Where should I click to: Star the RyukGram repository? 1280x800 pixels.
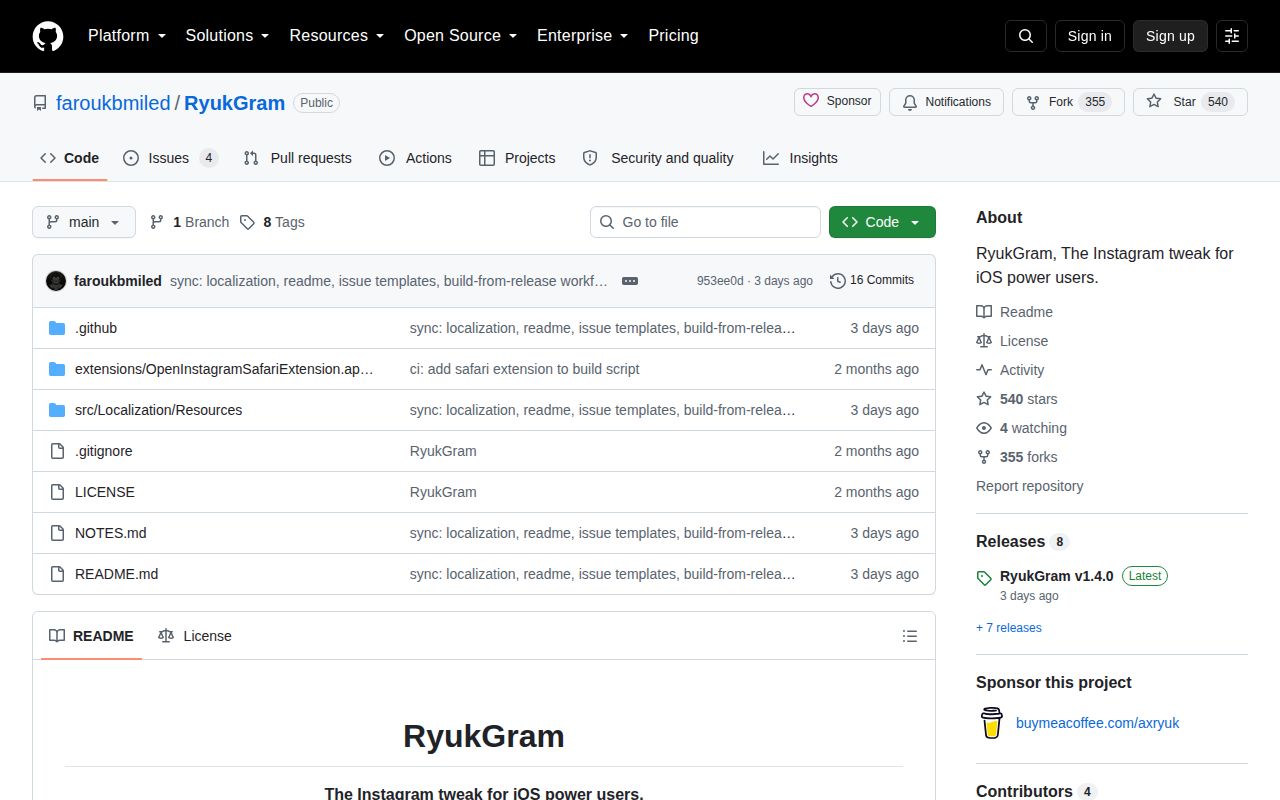point(1190,102)
